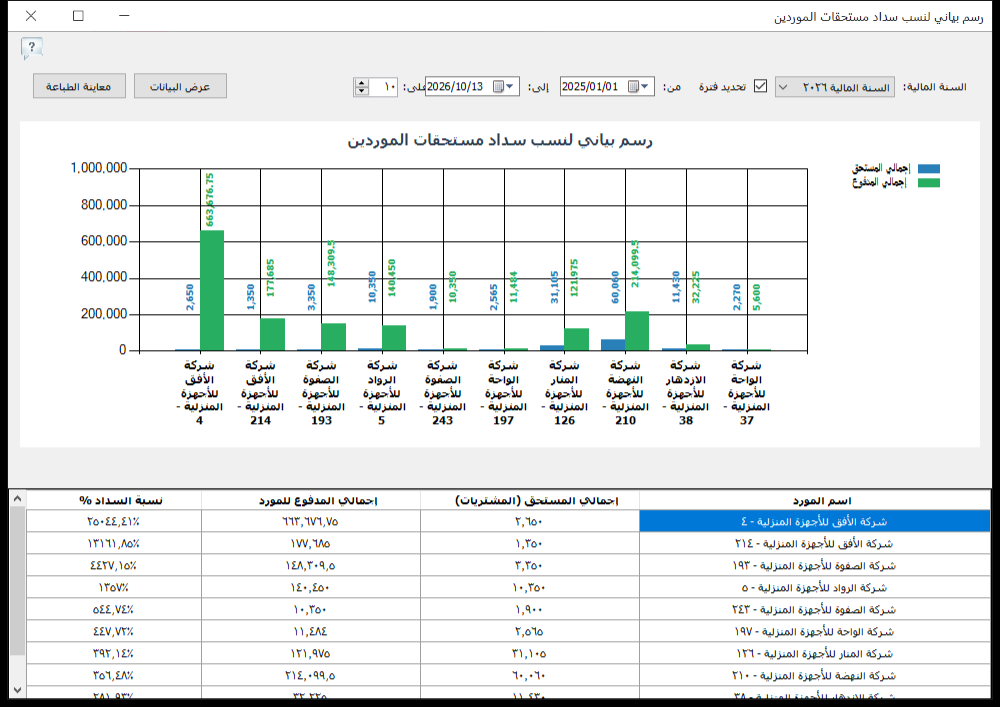Click the table scrollbar's up arrow
Image resolution: width=1000 pixels, height=707 pixels.
(x=17, y=499)
